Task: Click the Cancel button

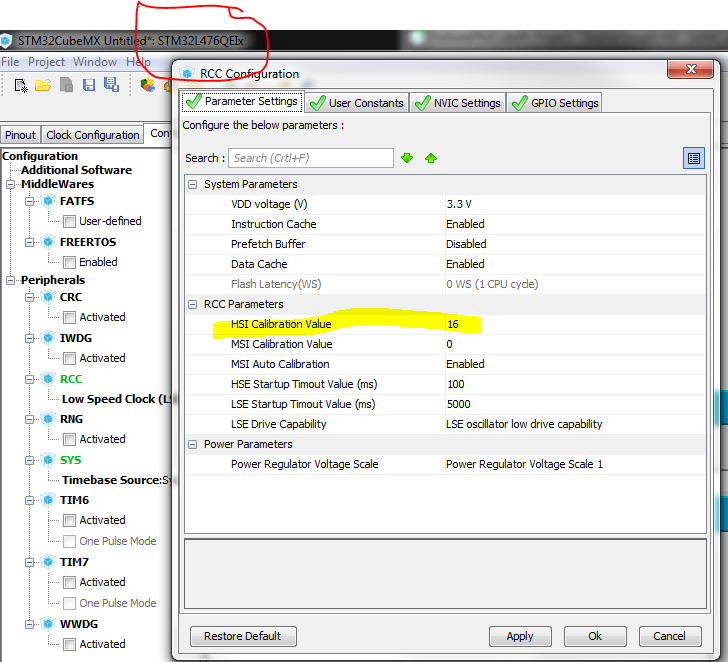Action: tap(670, 636)
